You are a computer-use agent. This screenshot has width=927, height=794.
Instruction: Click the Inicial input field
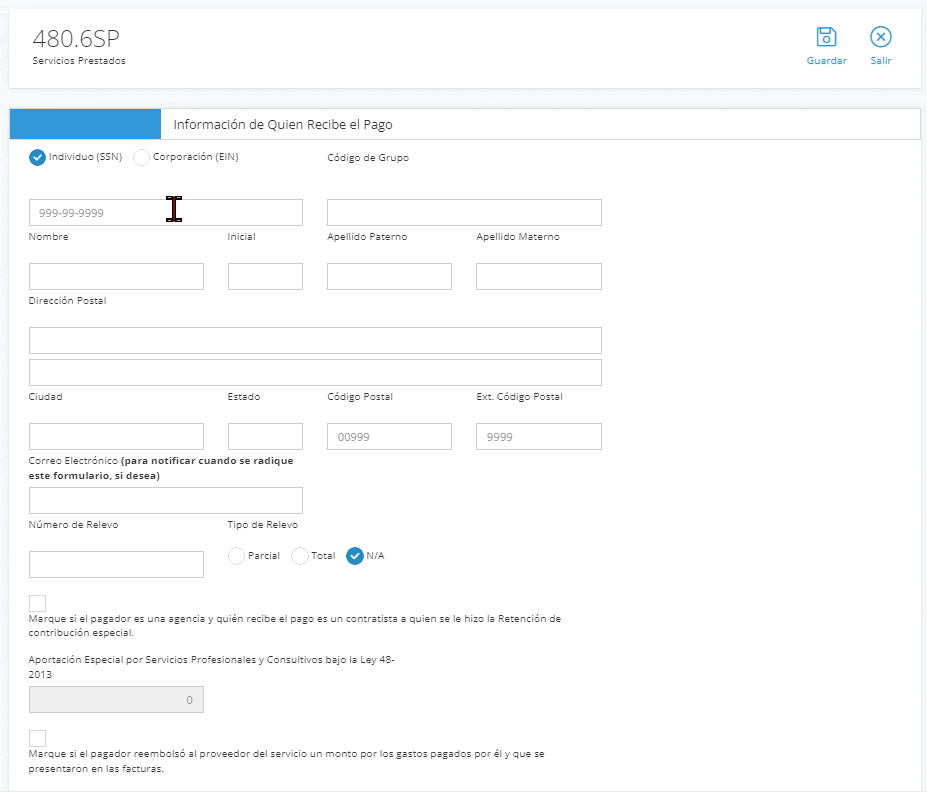point(265,276)
